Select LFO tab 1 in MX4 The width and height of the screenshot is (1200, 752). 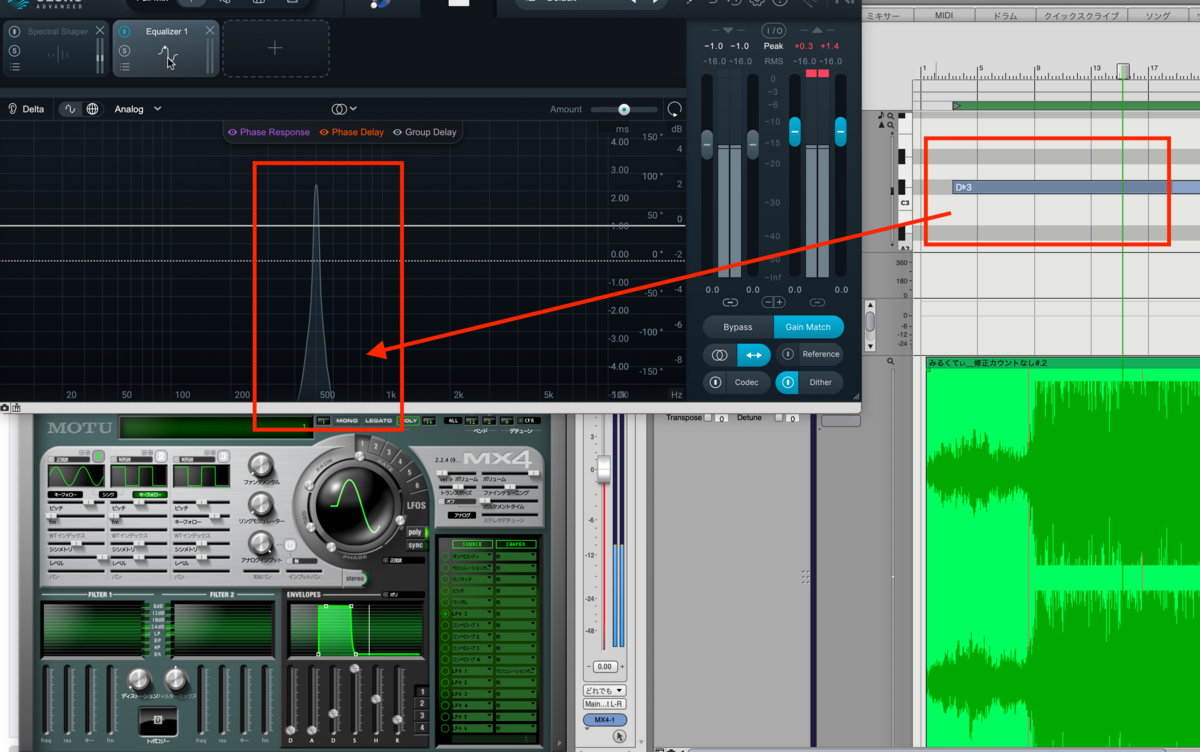pyautogui.click(x=361, y=444)
